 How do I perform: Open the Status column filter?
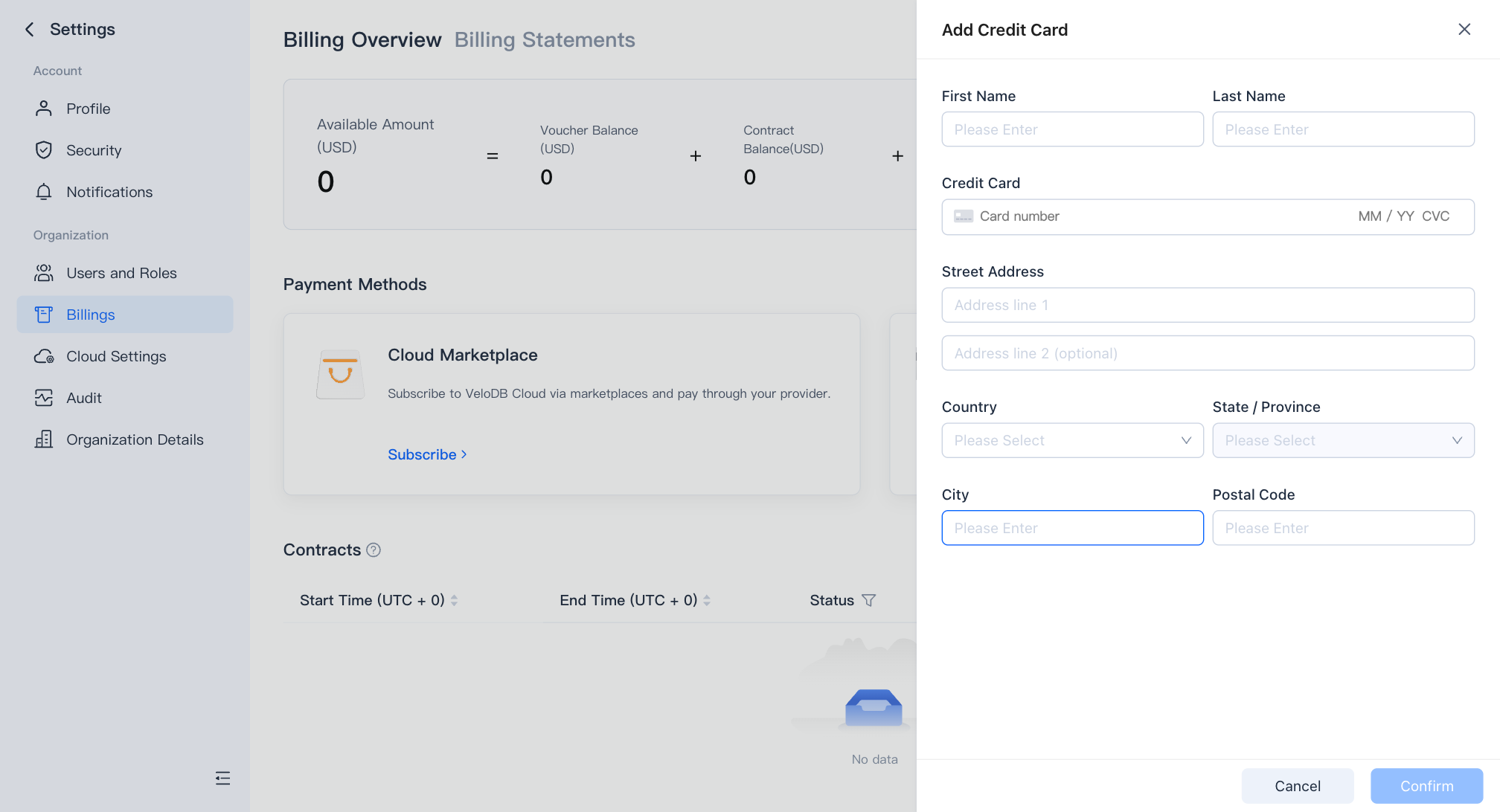(868, 600)
